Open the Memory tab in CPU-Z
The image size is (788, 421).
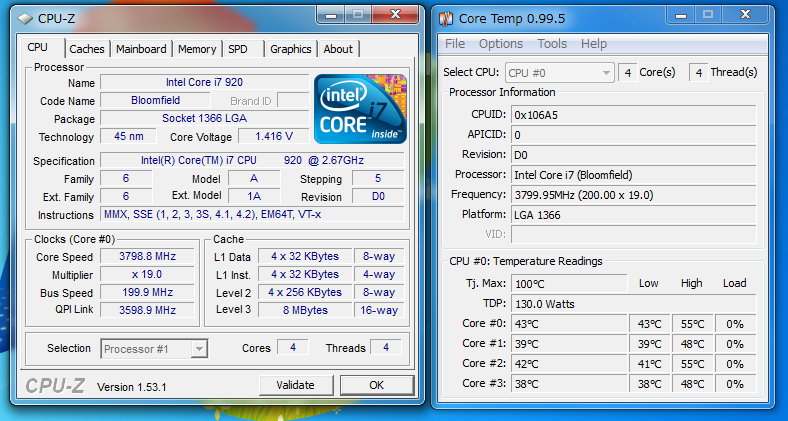(197, 49)
